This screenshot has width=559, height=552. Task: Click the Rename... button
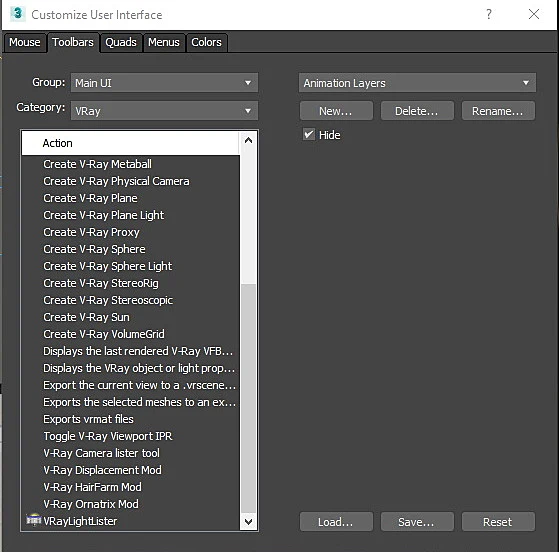click(x=498, y=111)
